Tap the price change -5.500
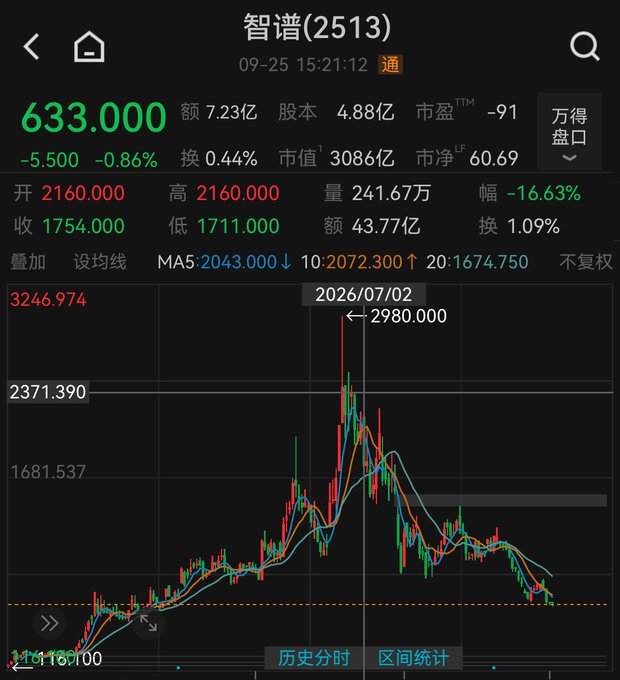This screenshot has height=680, width=620. (49, 160)
